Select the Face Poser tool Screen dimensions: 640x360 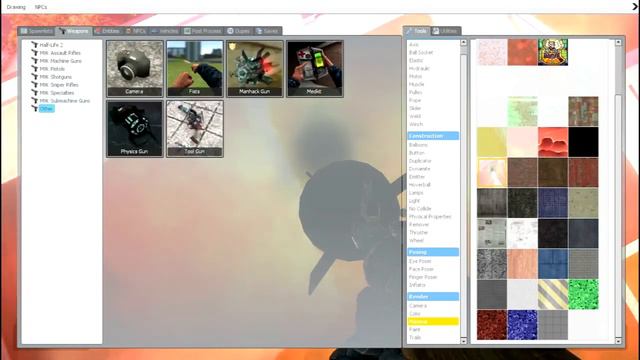421,269
